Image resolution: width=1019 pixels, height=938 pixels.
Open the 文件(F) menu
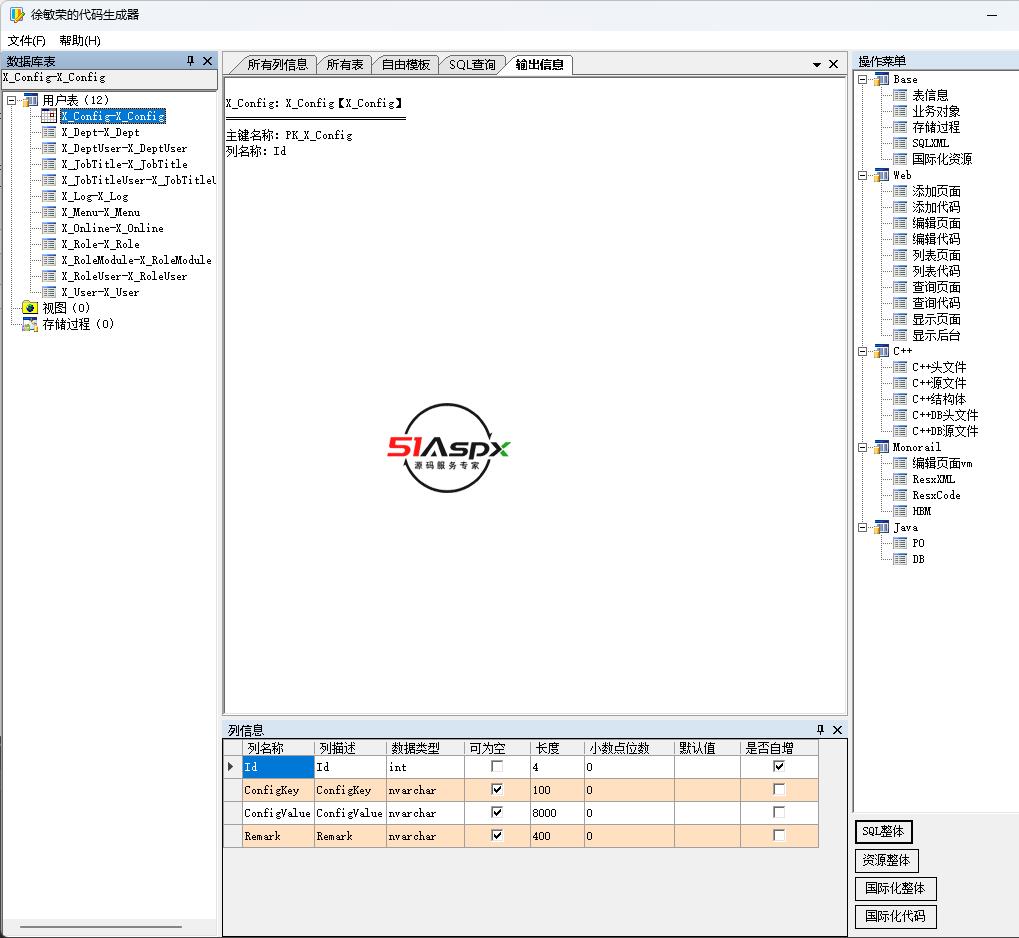coord(27,40)
